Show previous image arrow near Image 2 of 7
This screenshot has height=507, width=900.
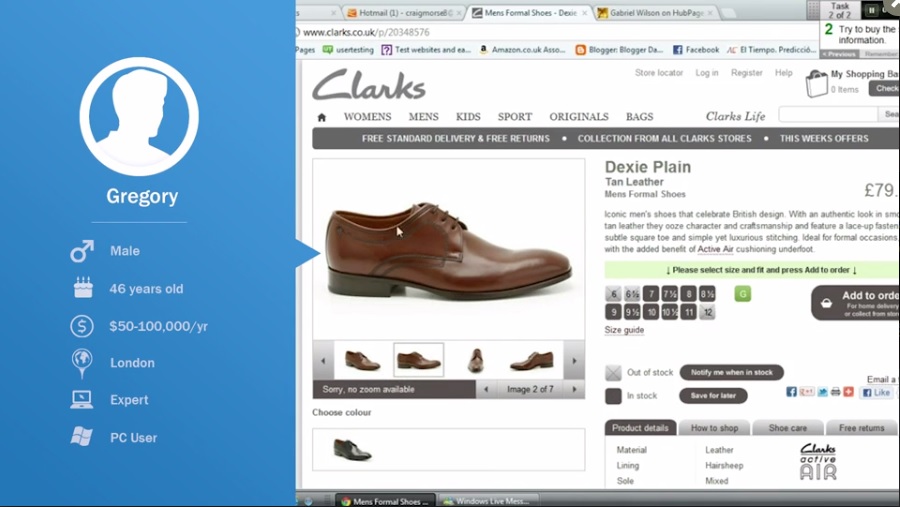(x=486, y=389)
